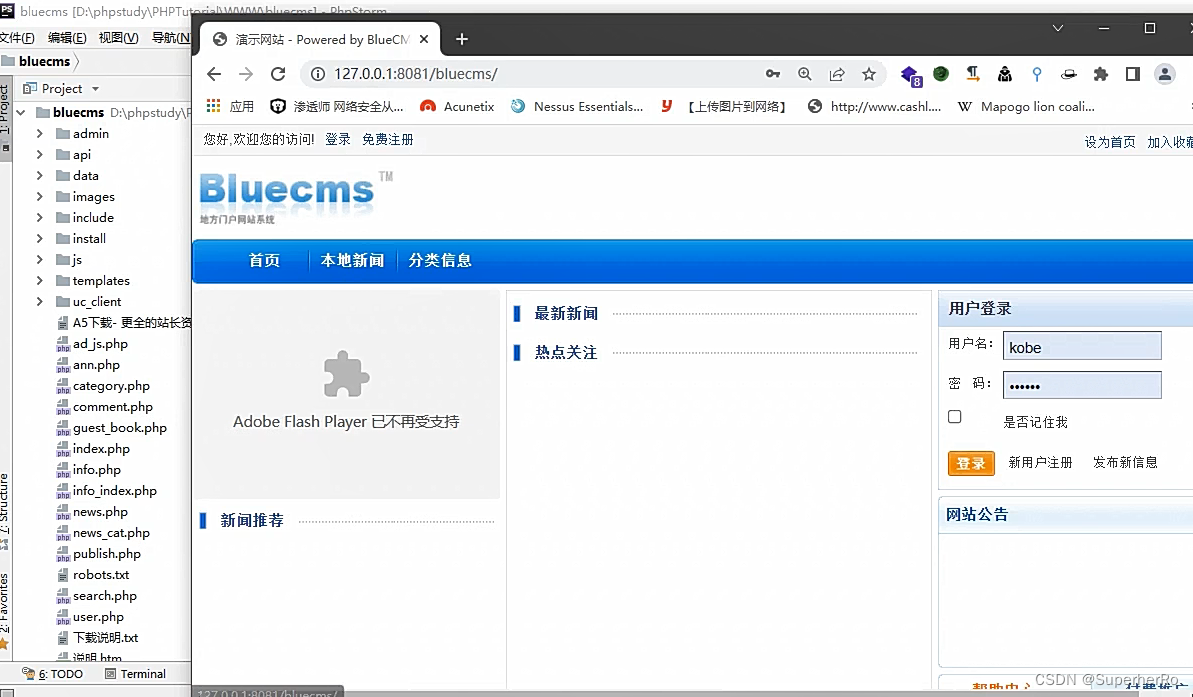Bookmark this page with the star icon
Viewport: 1193px width, 697px height.
pos(869,74)
